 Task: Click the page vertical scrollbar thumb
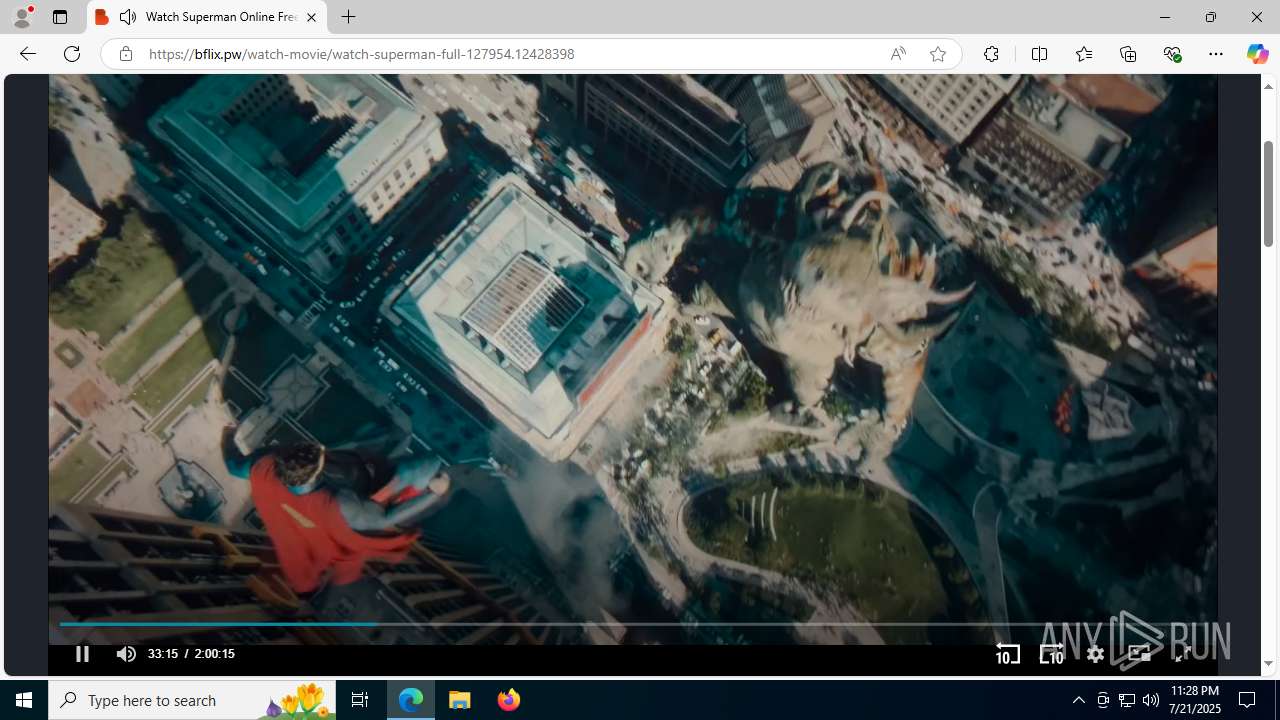[1268, 194]
